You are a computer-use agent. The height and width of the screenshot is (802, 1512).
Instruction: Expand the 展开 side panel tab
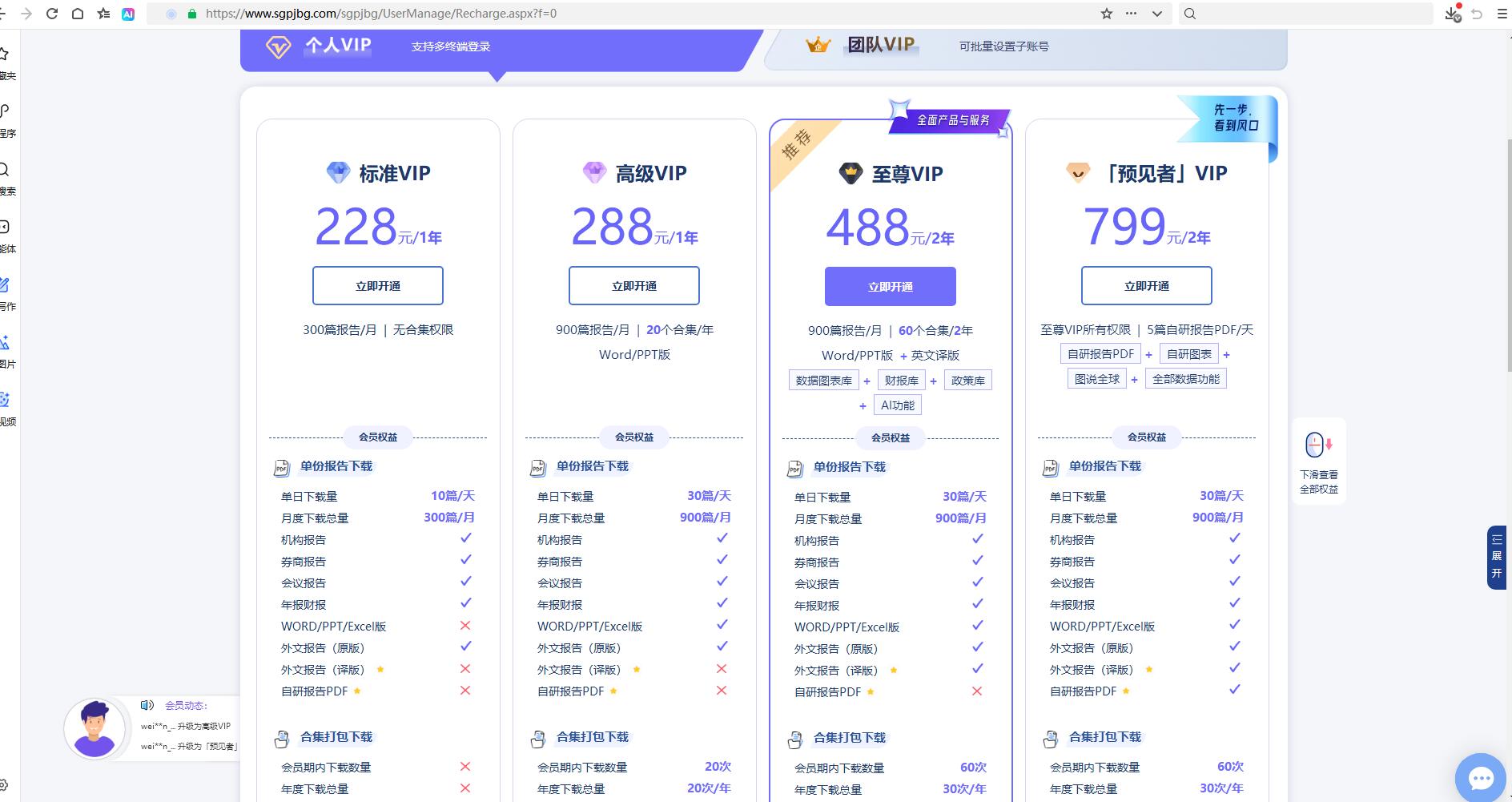click(x=1497, y=558)
